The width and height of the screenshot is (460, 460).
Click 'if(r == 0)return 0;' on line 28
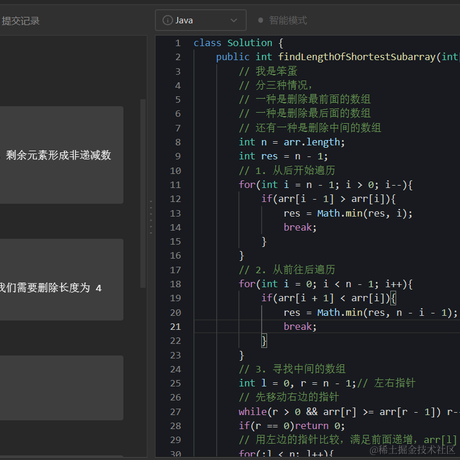pos(292,426)
